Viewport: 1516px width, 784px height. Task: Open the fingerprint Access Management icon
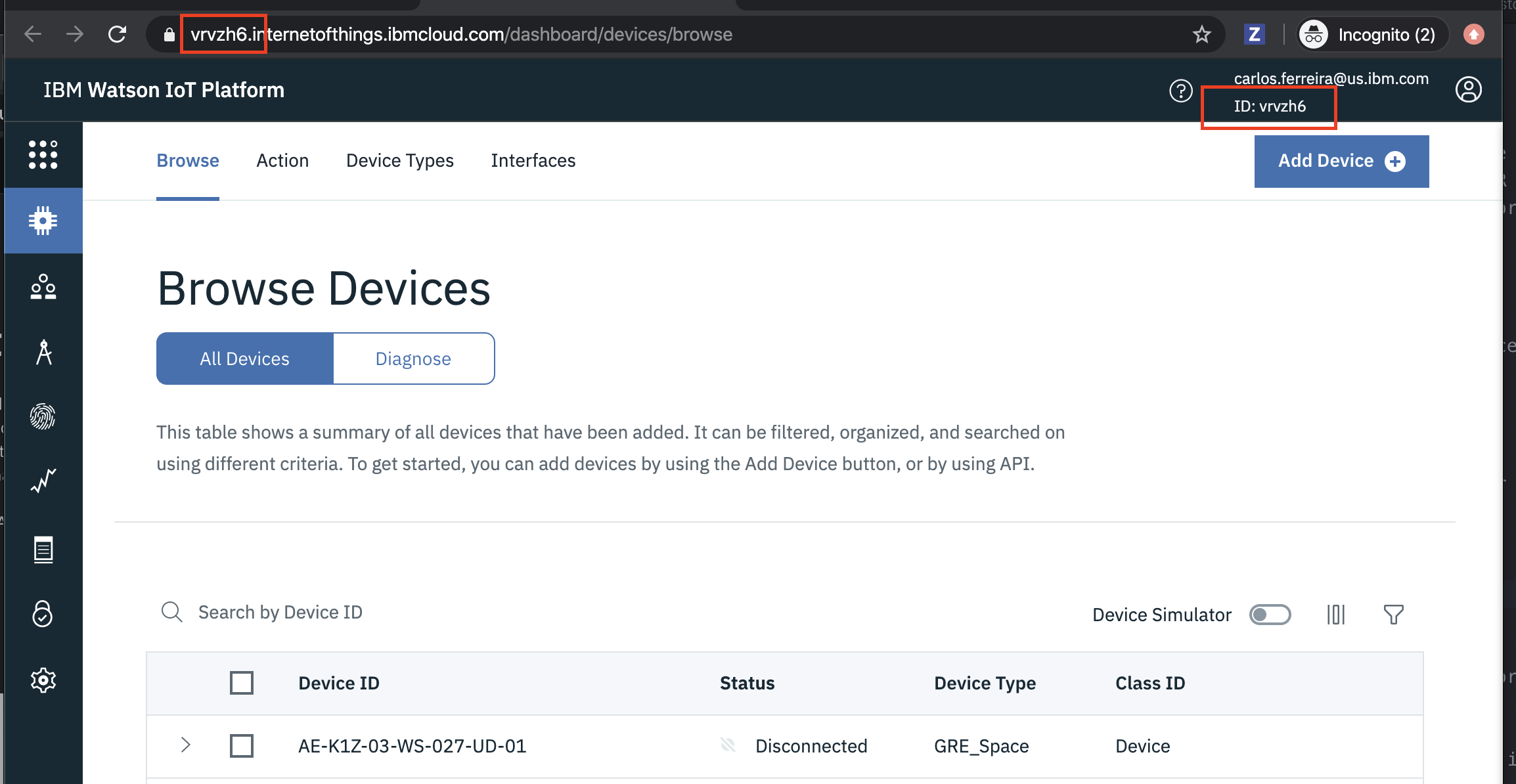click(43, 417)
